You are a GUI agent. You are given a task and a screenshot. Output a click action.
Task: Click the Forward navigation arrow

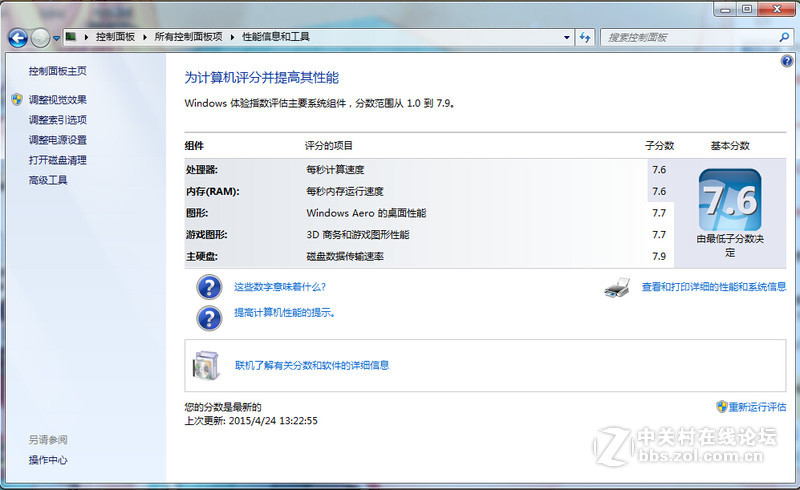click(x=40, y=38)
